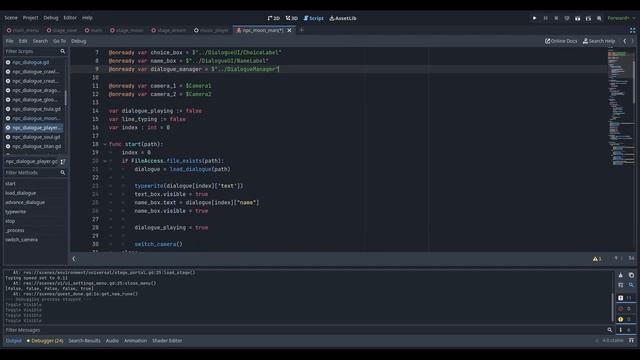This screenshot has width=640, height=360.
Task: Fold the if FileAccess block
Action: click(x=105, y=161)
